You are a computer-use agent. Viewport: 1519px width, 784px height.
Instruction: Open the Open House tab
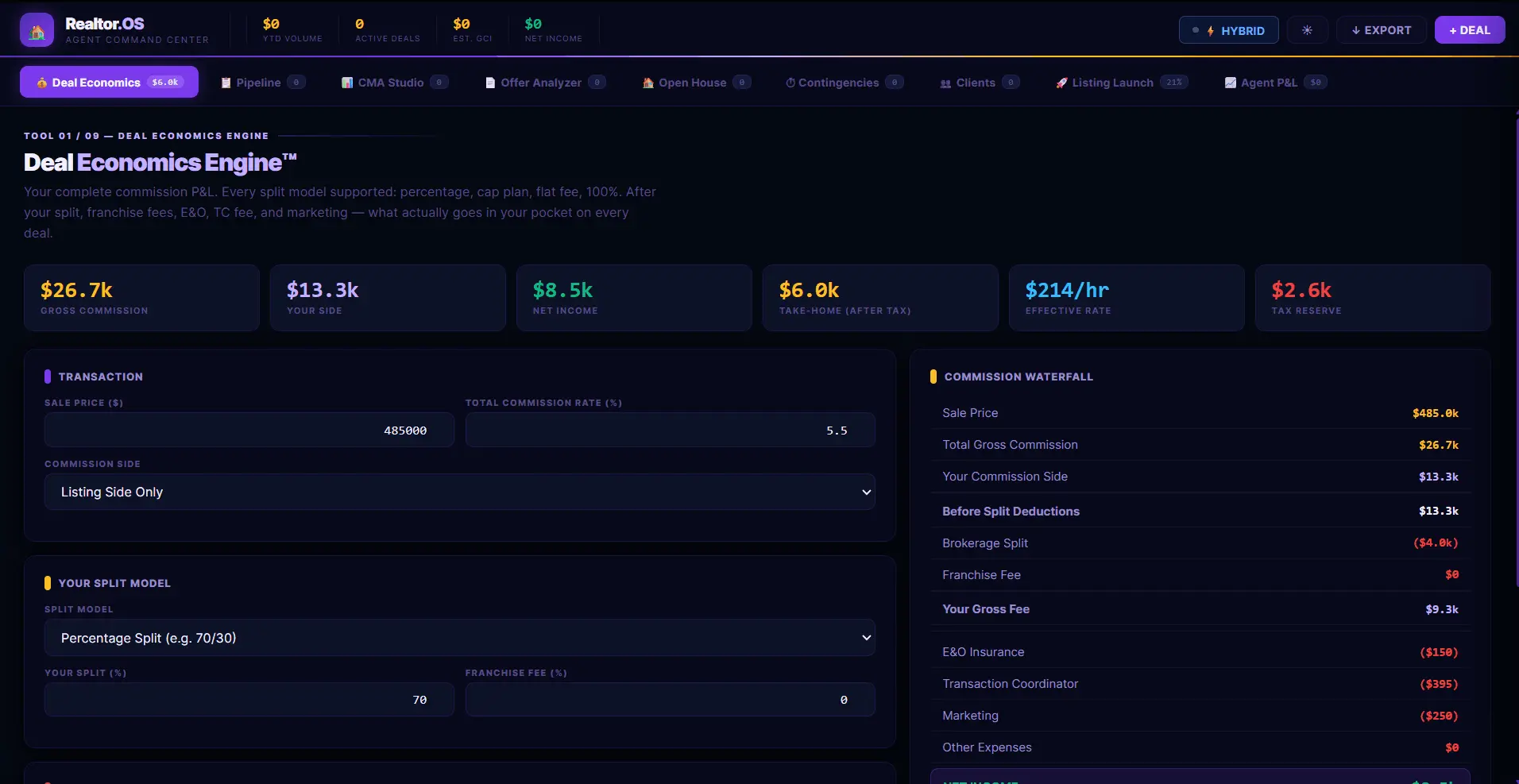pyautogui.click(x=697, y=83)
